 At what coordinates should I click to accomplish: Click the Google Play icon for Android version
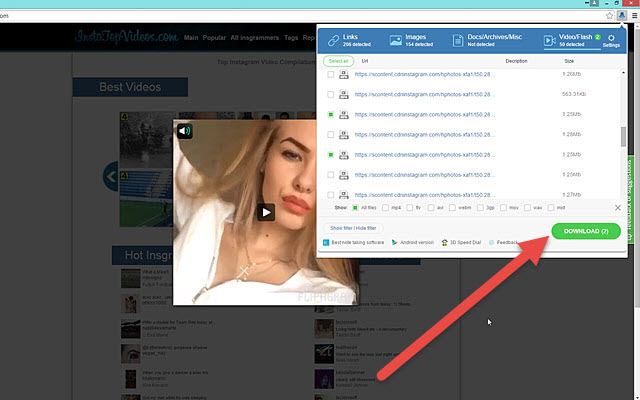tap(395, 242)
